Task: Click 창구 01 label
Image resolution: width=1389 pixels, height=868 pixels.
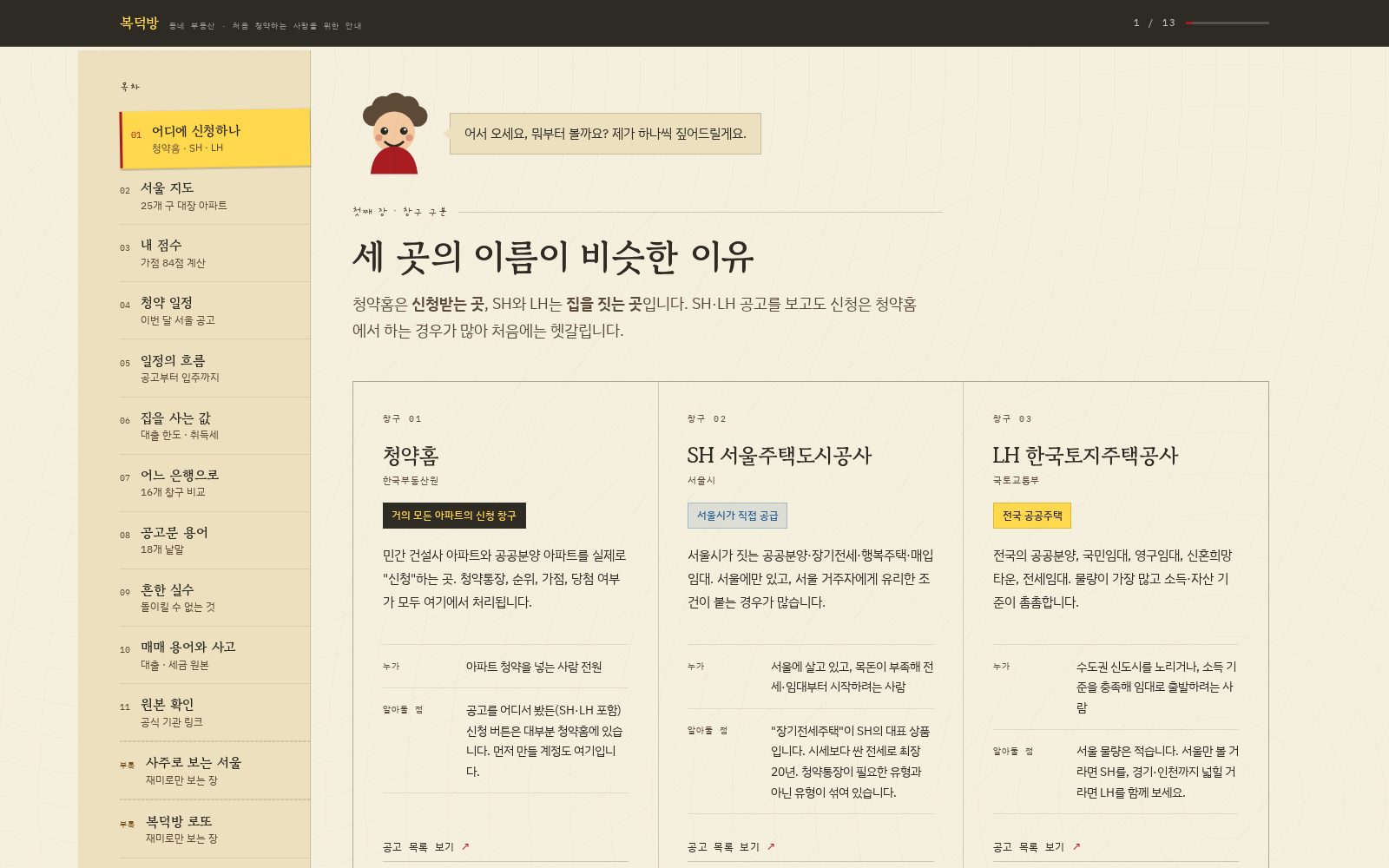Action: (x=402, y=419)
